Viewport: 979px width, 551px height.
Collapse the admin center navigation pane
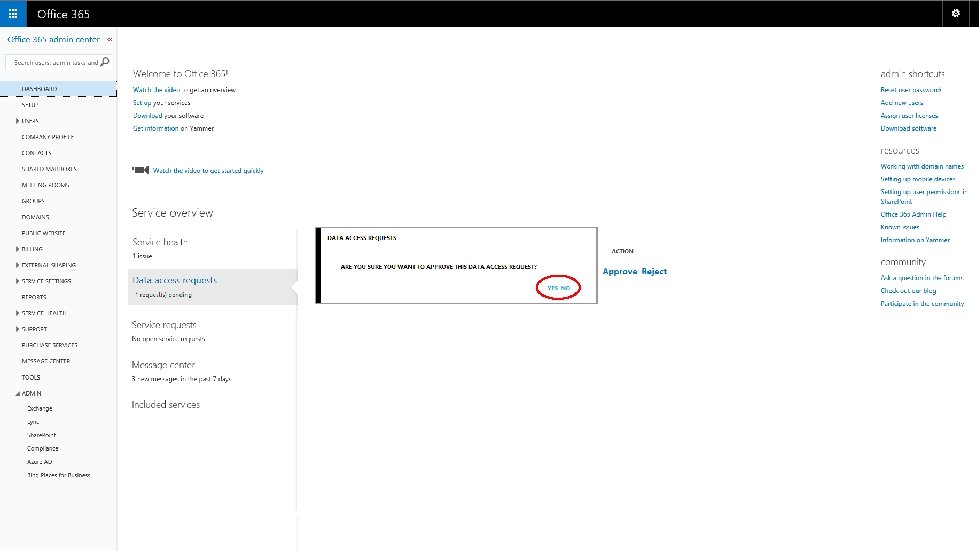(x=109, y=39)
